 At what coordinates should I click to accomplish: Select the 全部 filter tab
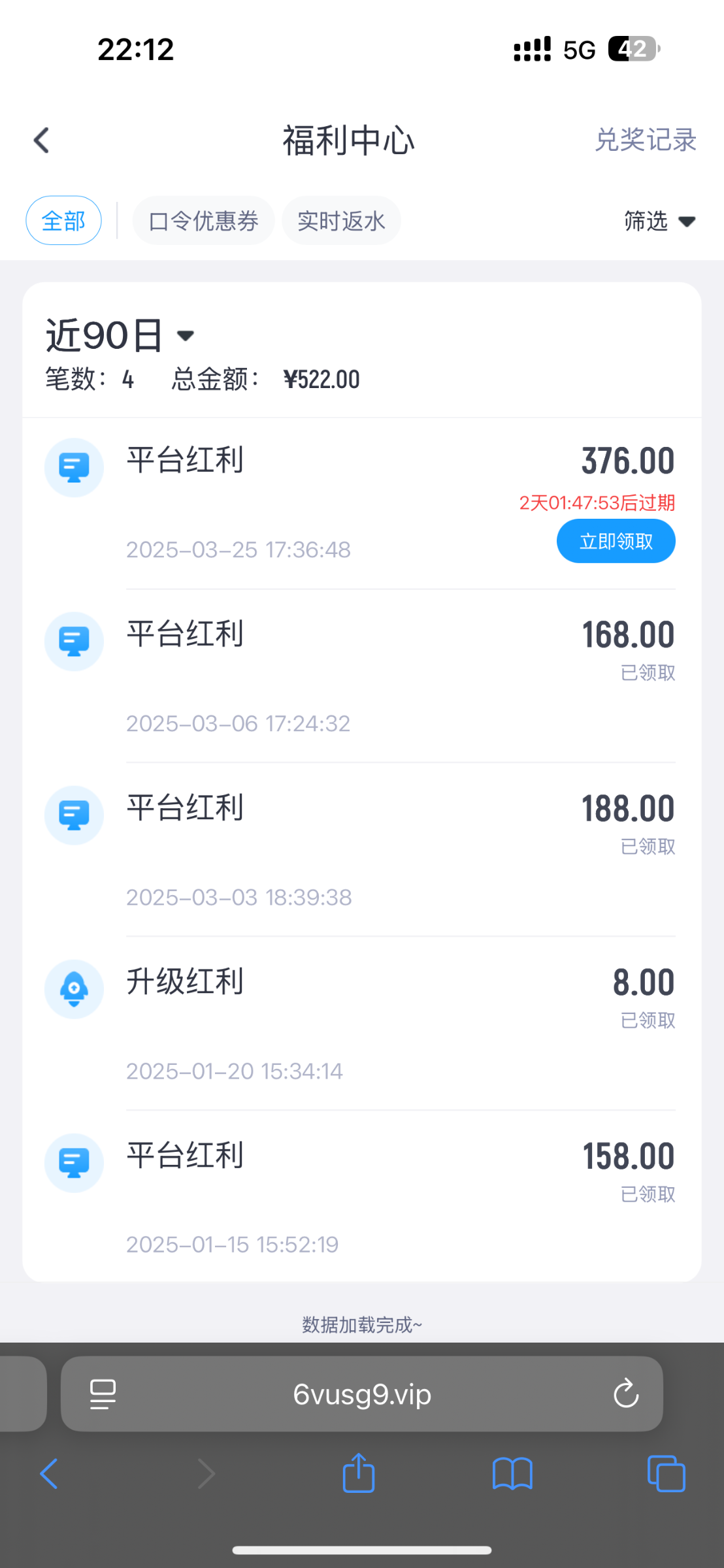click(63, 221)
